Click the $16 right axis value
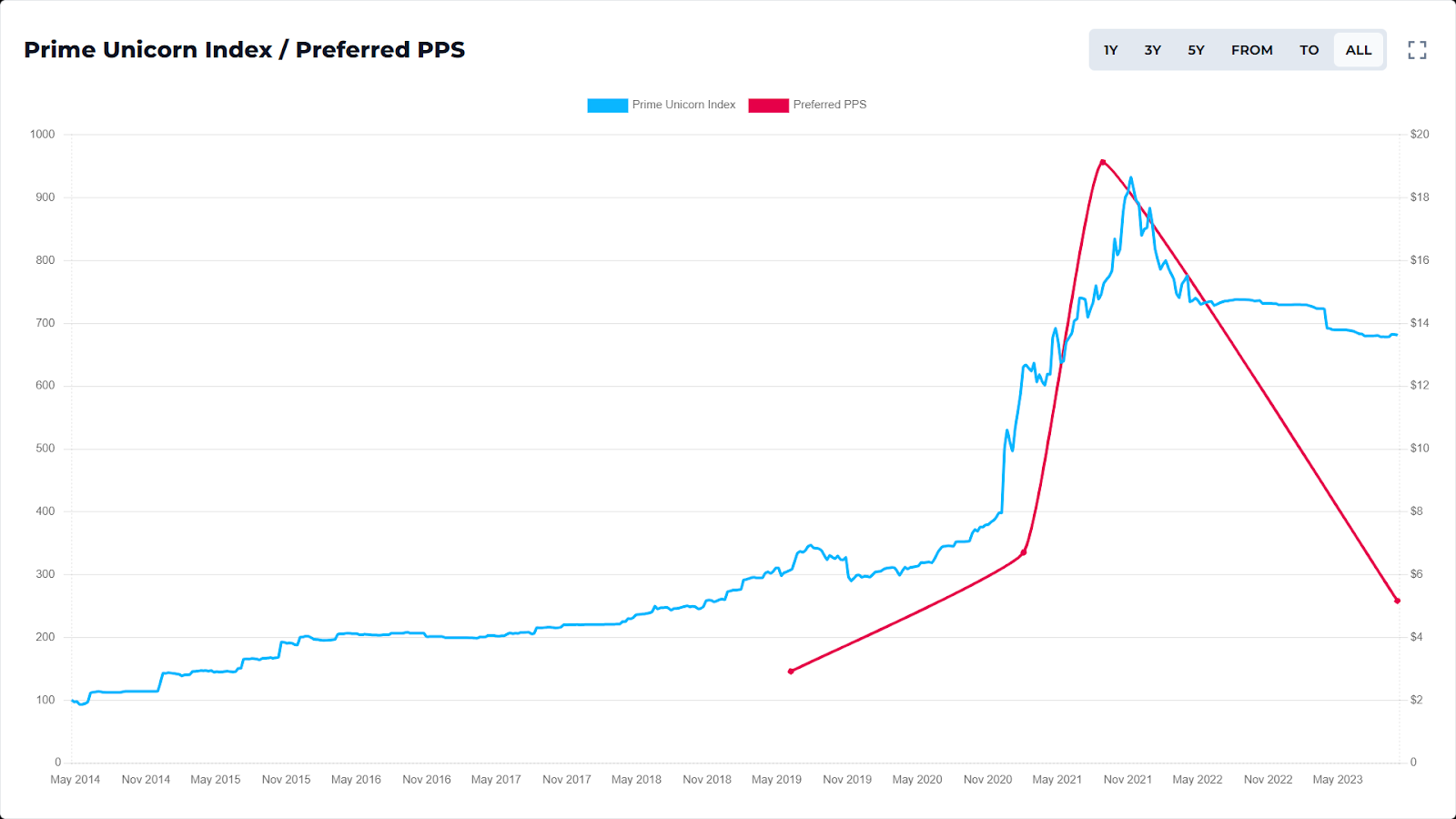 1420,260
